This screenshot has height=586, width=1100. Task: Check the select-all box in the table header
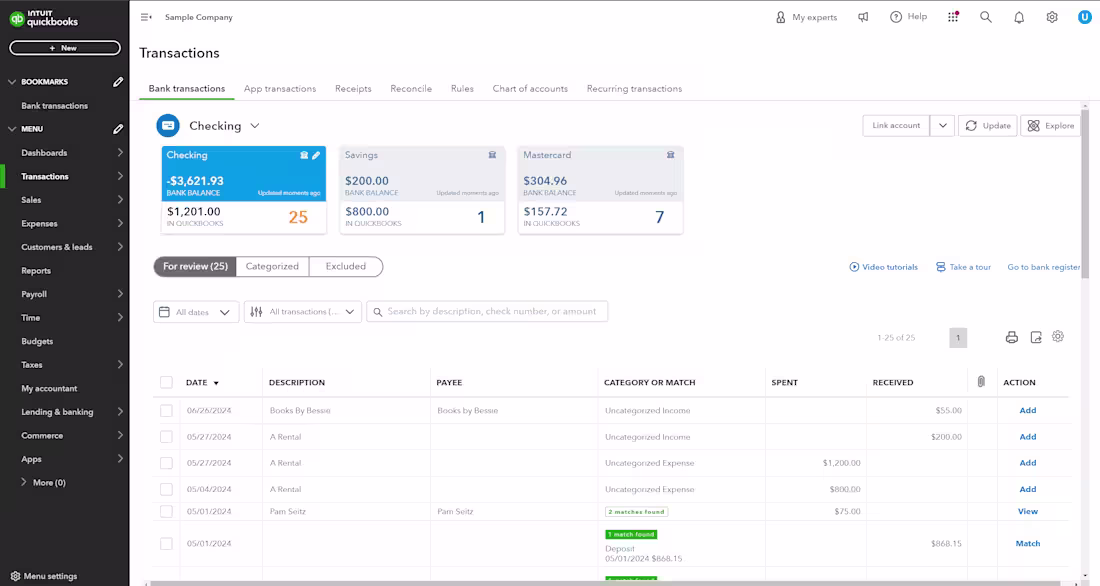tap(166, 382)
